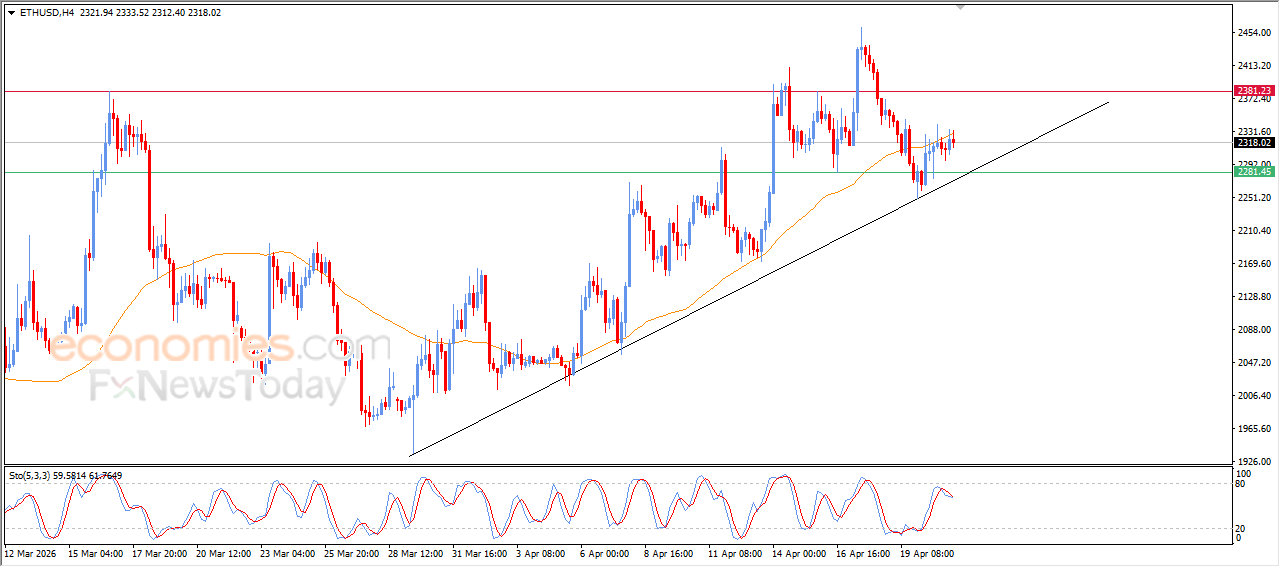
Task: Click the 3 Apr 08:00 time label
Action: point(543,552)
